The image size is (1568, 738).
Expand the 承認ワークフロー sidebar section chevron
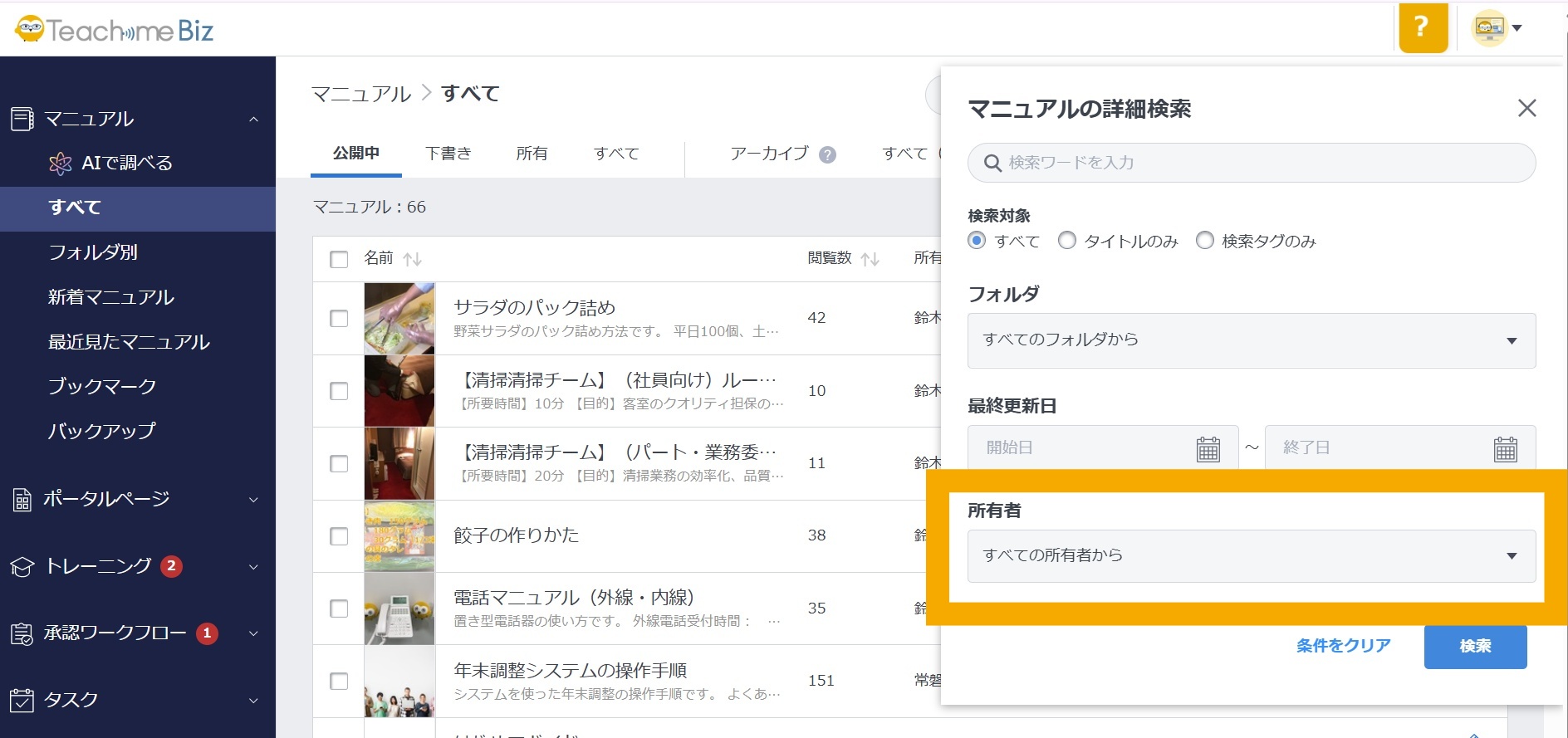pyautogui.click(x=253, y=633)
